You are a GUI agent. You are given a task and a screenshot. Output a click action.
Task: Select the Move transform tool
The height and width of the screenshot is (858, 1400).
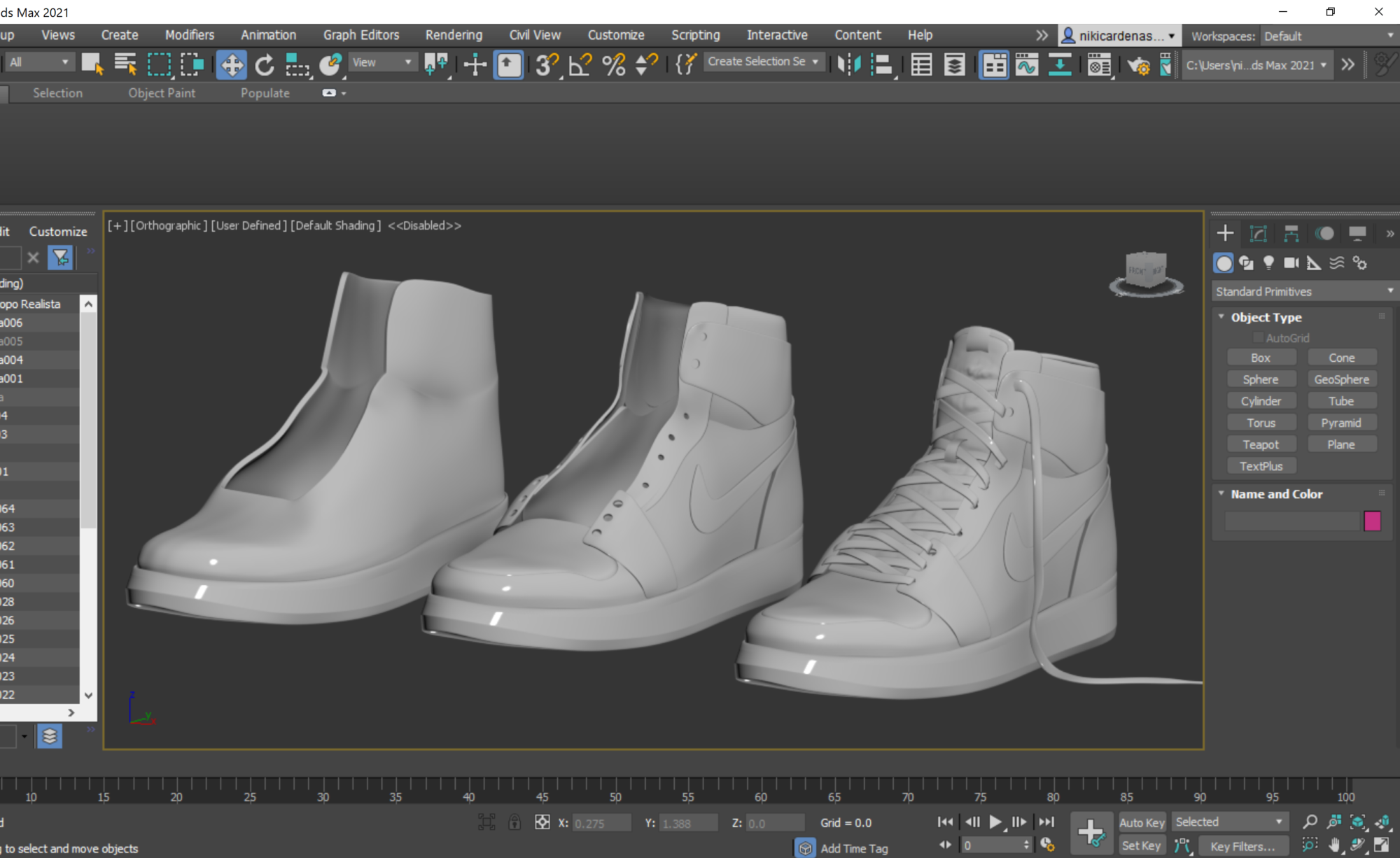[231, 65]
